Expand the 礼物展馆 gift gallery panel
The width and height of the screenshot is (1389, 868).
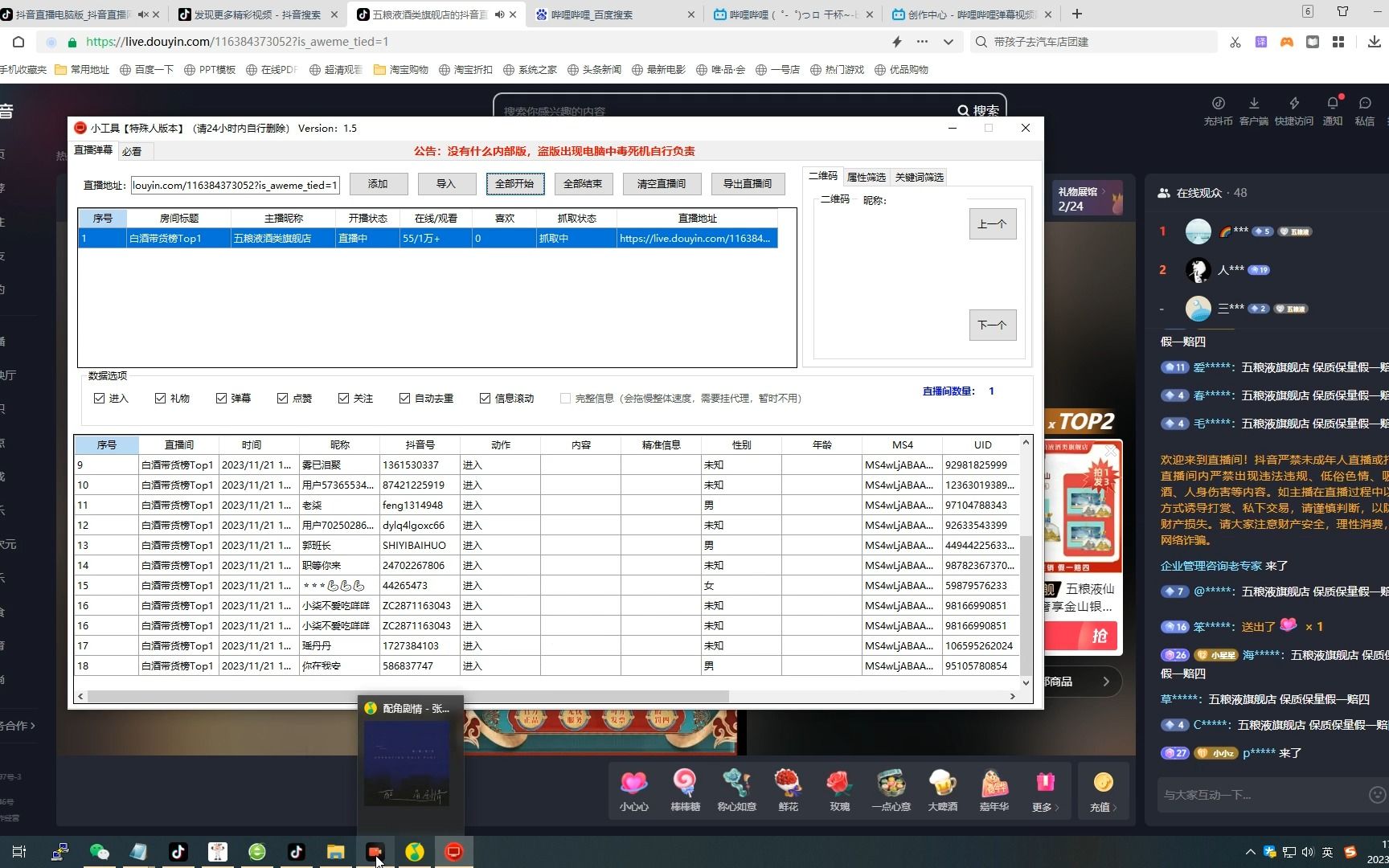(x=1087, y=198)
